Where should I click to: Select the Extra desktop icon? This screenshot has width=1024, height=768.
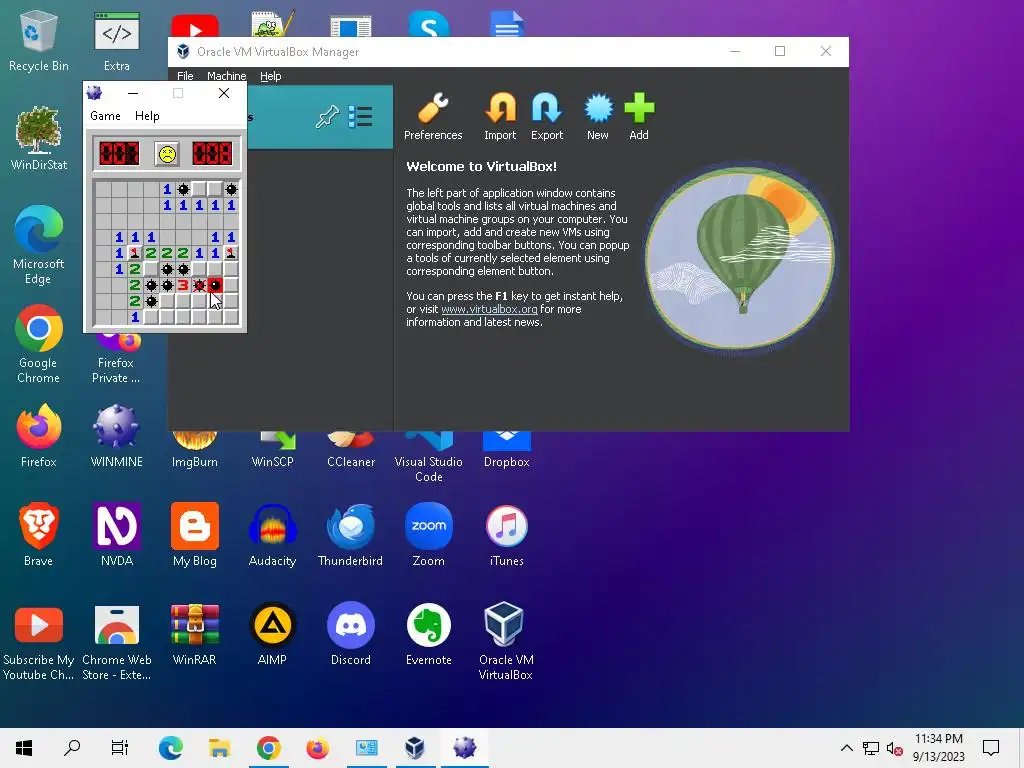[x=116, y=40]
